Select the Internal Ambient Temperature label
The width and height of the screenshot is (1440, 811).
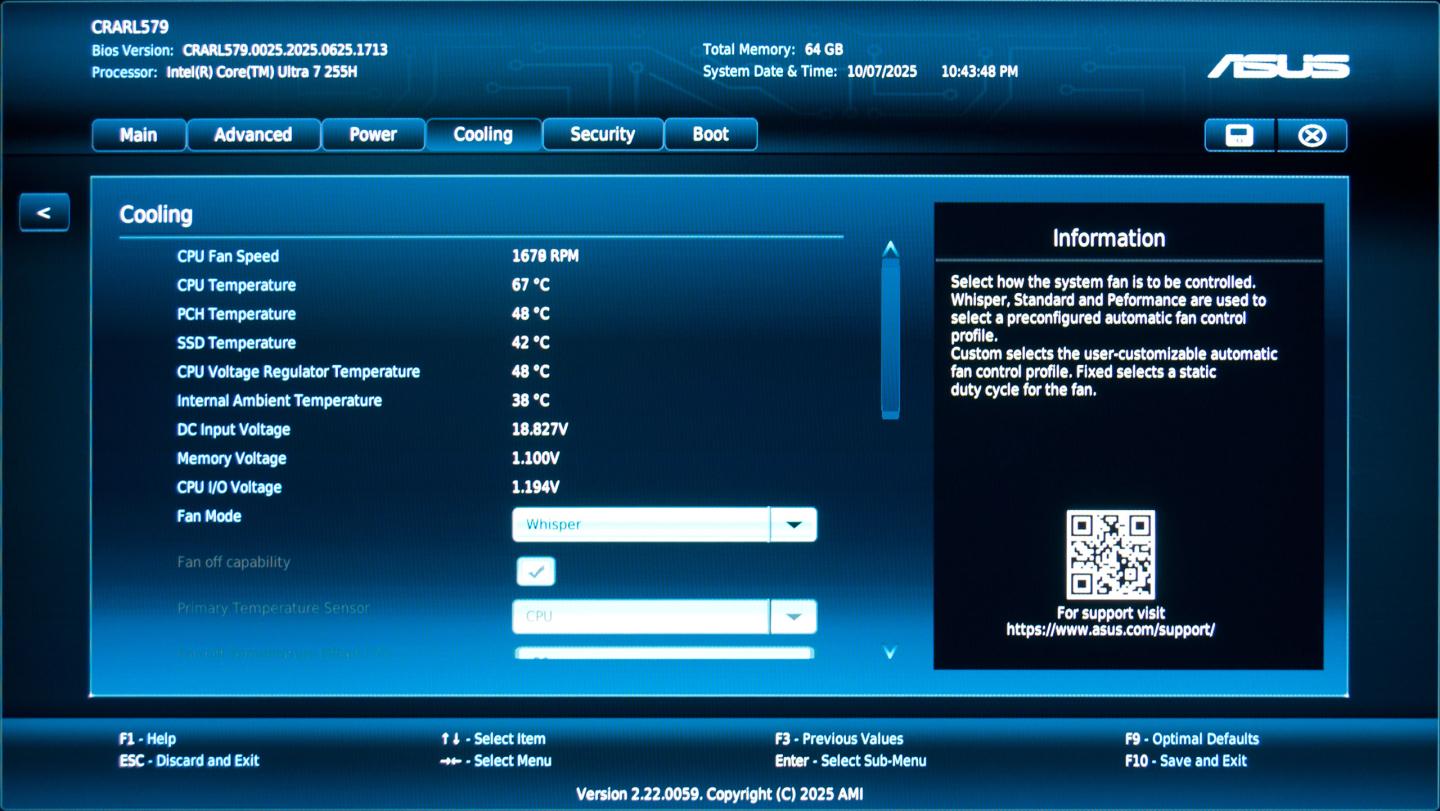click(x=279, y=401)
